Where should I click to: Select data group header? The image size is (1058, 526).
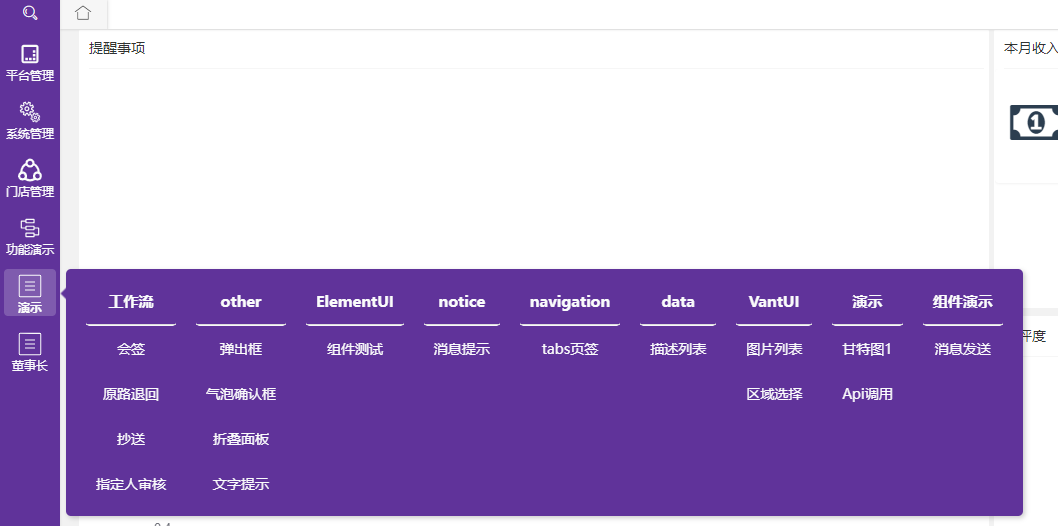coord(678,302)
